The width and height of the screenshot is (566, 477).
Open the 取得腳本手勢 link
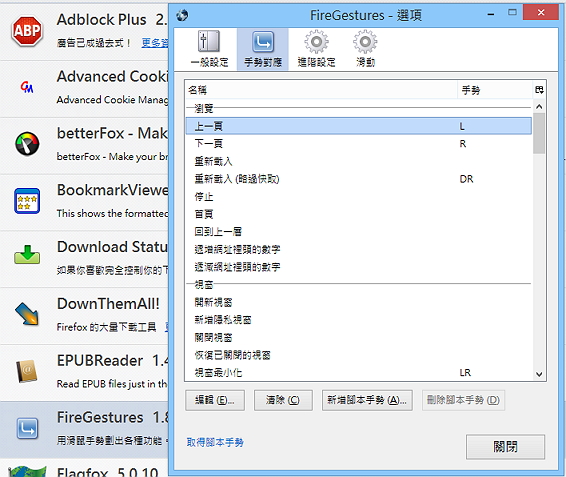(215, 442)
